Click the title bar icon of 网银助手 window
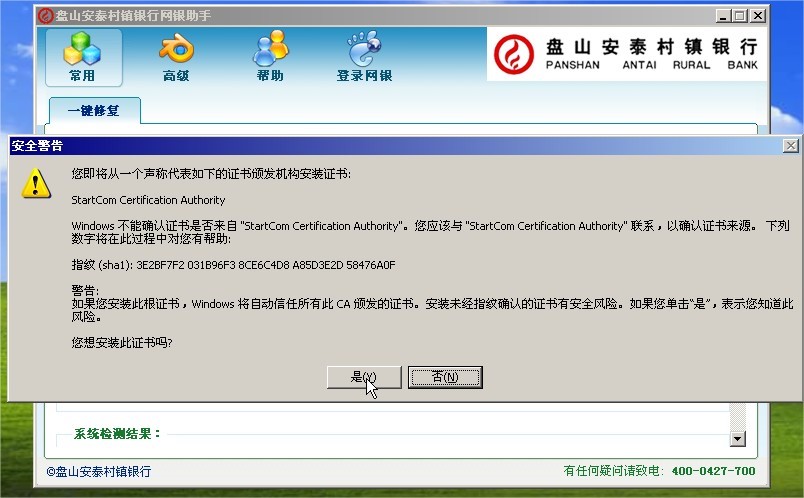 (46, 16)
